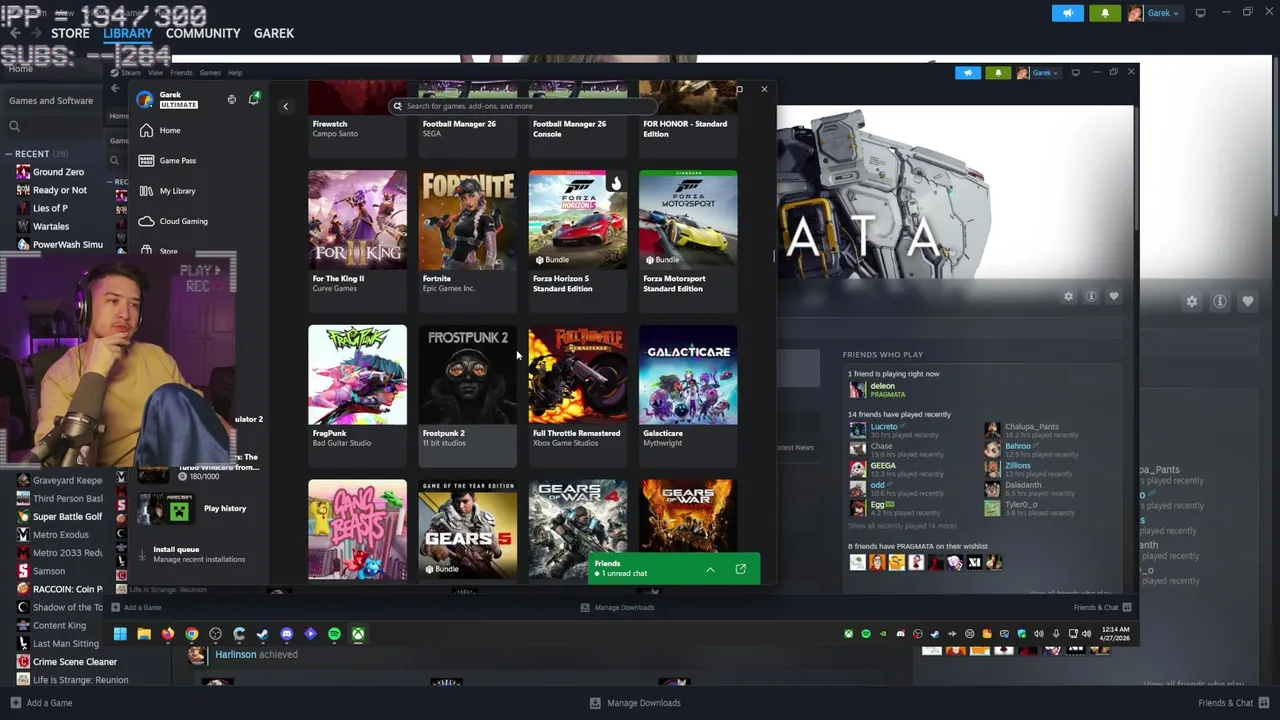Open the GAREK profile tab in Steam
The width and height of the screenshot is (1280, 720).
[274, 33]
